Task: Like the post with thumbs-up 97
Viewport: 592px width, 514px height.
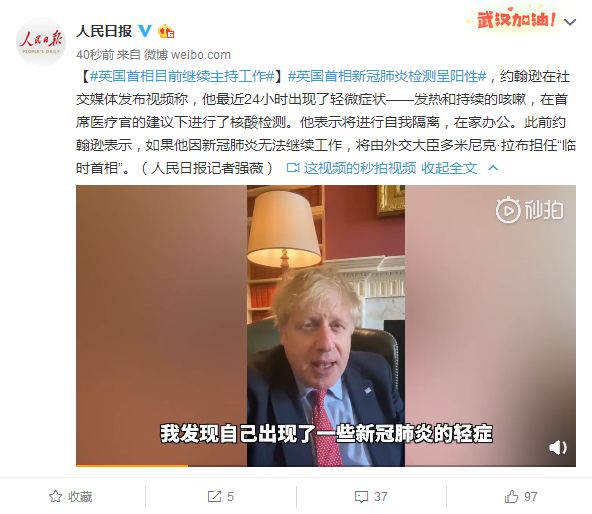Action: click(x=511, y=496)
